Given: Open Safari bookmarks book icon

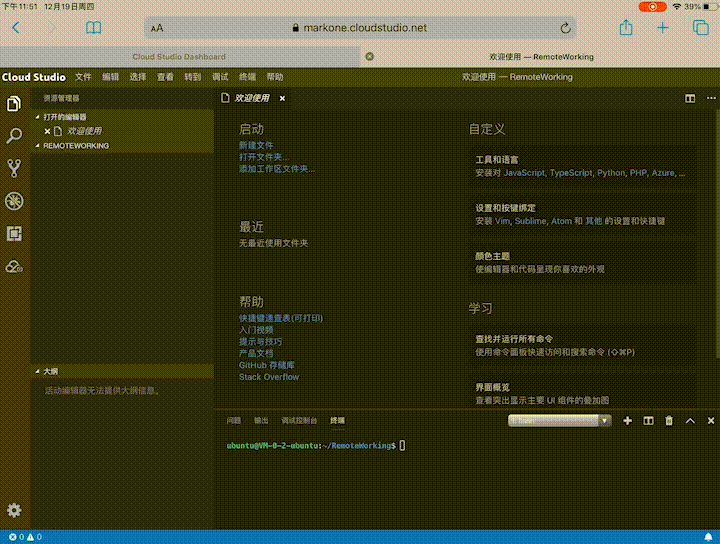Looking at the screenshot, I should click(x=94, y=28).
